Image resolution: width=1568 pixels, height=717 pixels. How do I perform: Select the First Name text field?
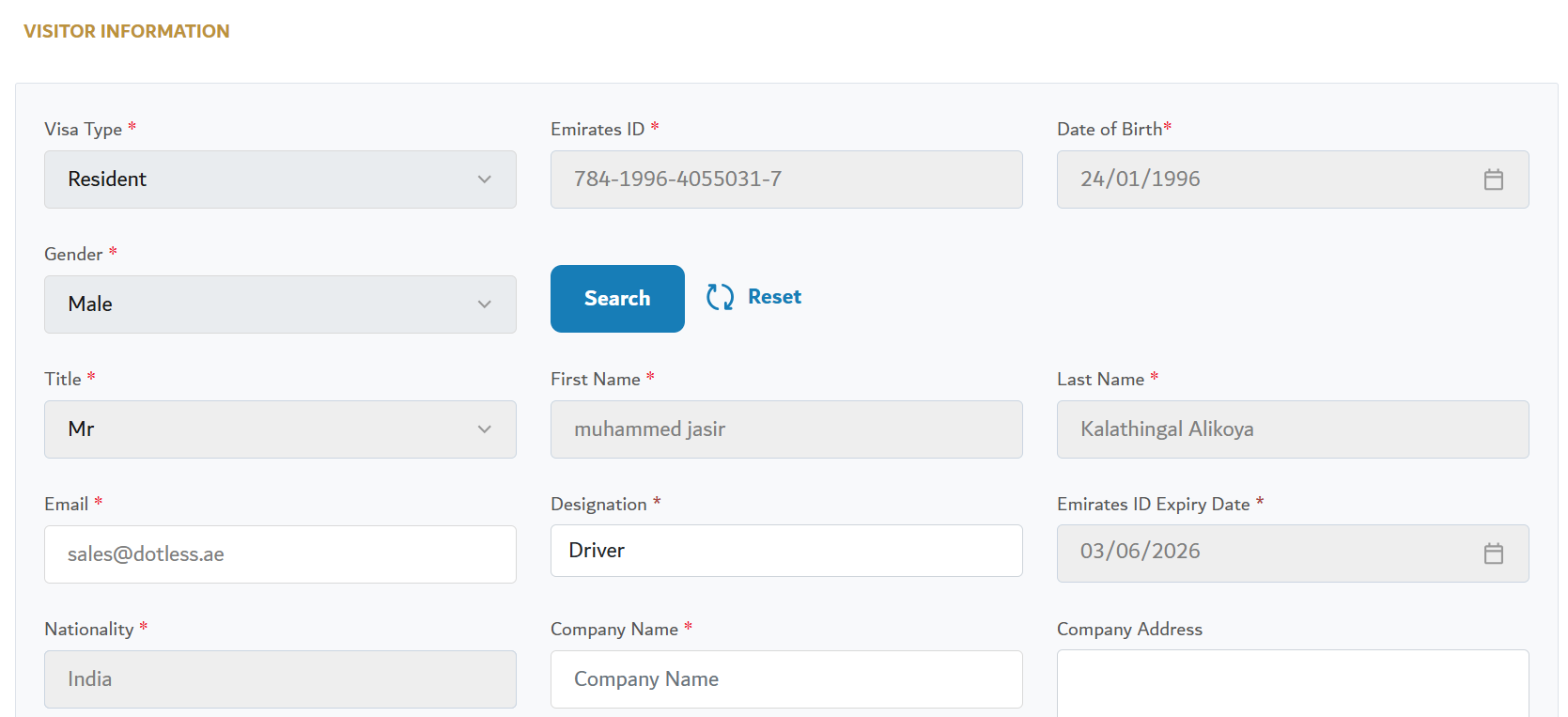pos(785,429)
